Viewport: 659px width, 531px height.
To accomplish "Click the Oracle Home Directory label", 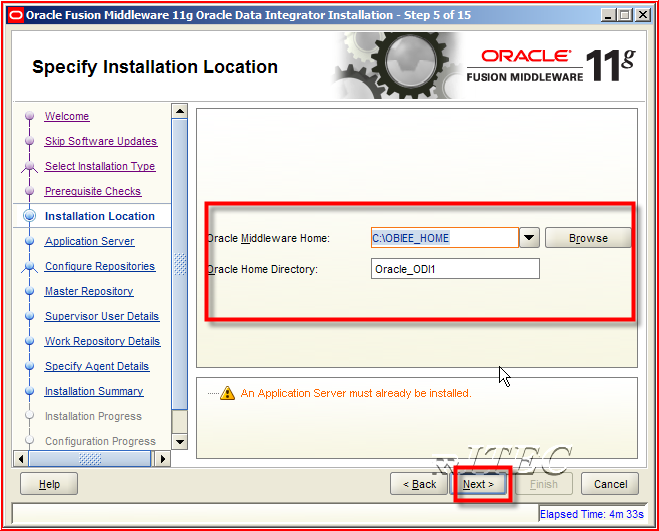I will [x=263, y=269].
